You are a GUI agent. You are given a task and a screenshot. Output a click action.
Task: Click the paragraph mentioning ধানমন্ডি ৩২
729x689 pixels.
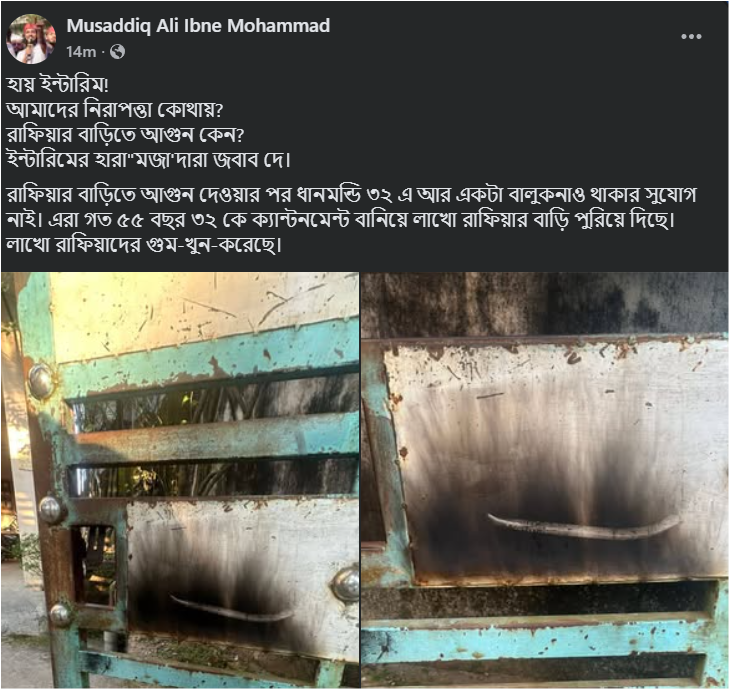352,219
